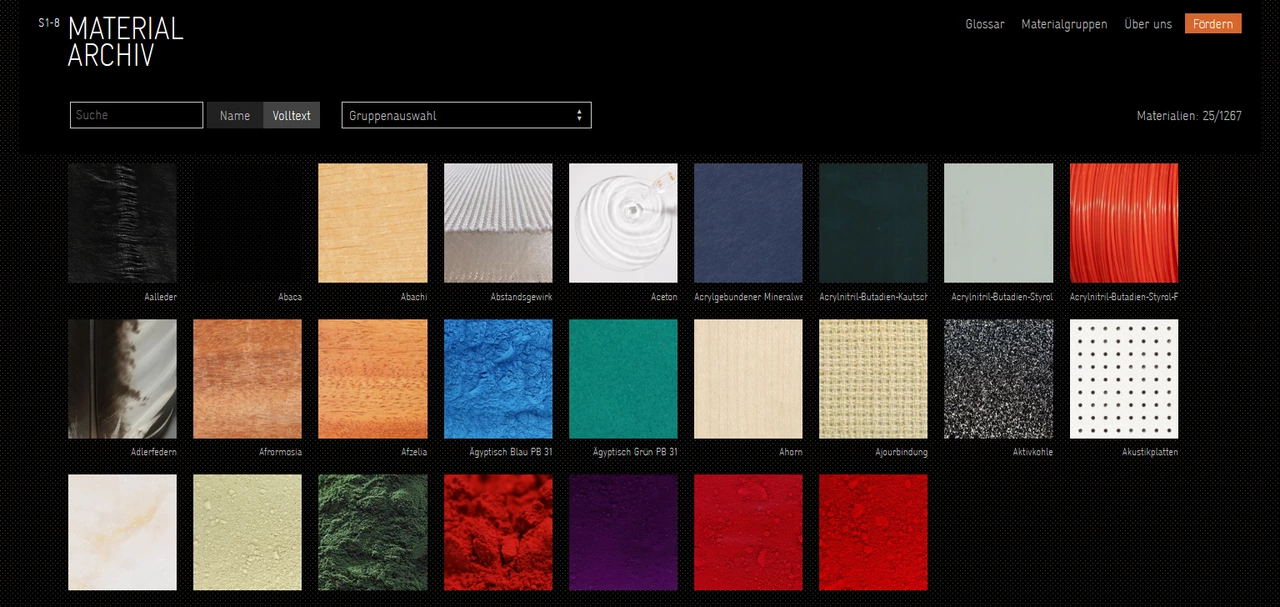Open the Ajourbindung woven fabric thumbnail
Viewport: 1280px width, 607px height.
(873, 379)
